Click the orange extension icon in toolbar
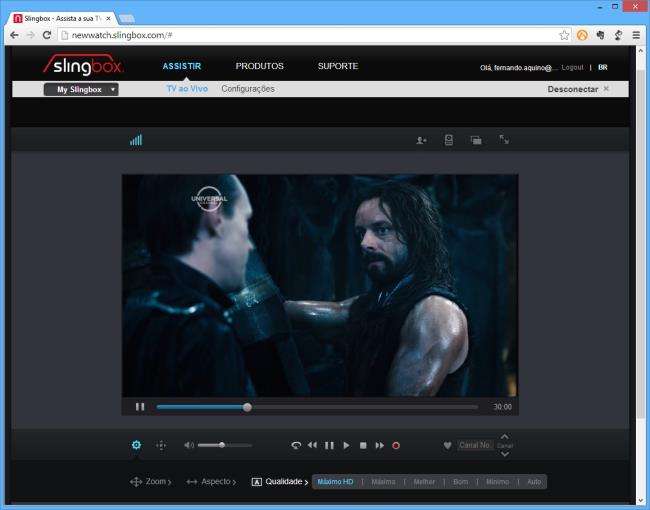The width and height of the screenshot is (650, 510). 582,35
